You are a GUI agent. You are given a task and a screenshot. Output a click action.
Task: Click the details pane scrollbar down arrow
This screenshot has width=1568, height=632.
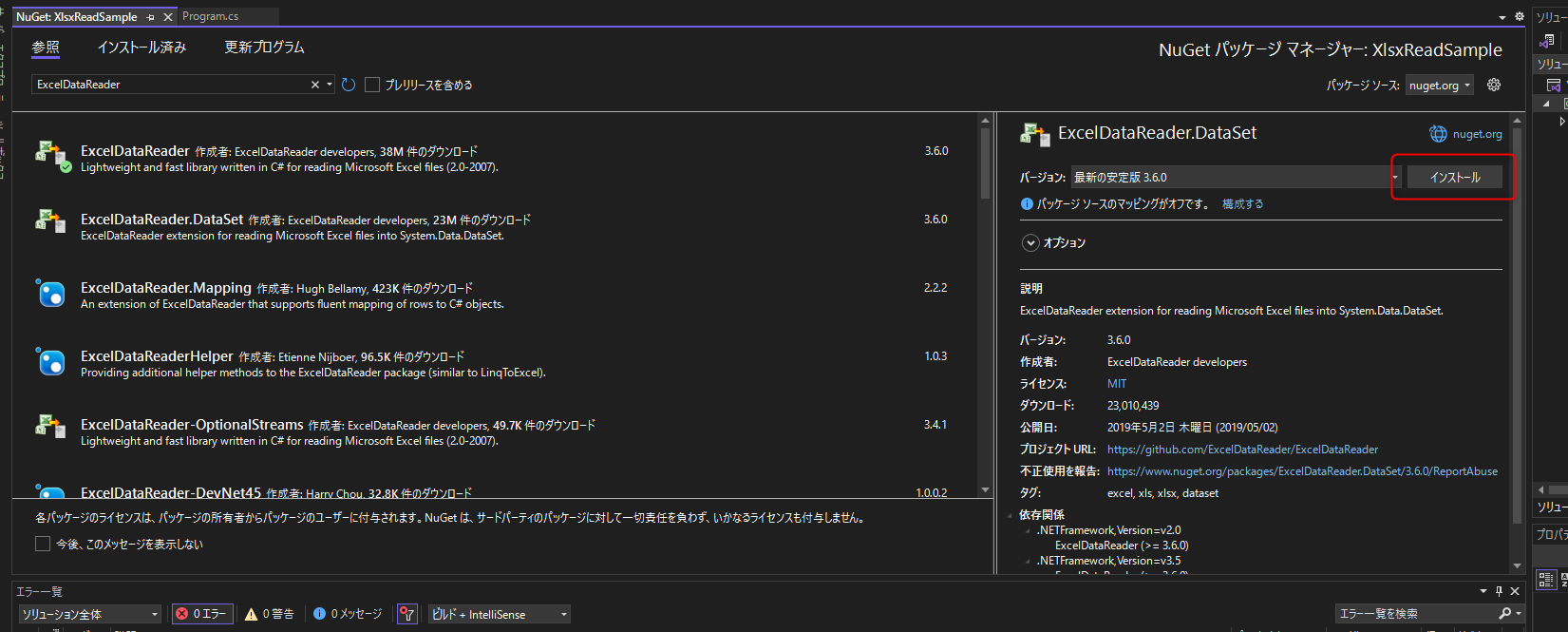(1517, 566)
